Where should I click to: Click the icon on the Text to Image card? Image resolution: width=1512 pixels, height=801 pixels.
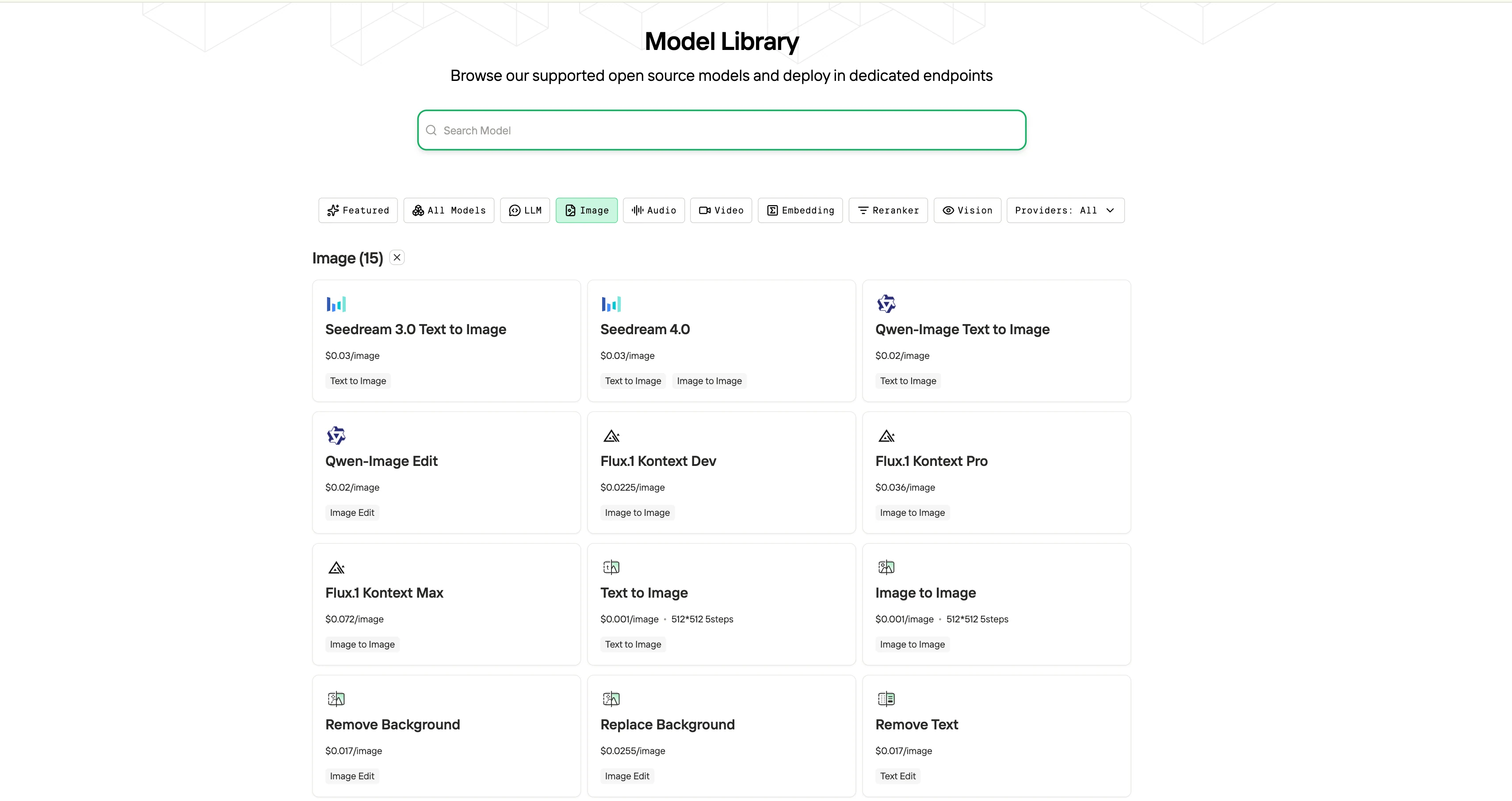(x=611, y=567)
